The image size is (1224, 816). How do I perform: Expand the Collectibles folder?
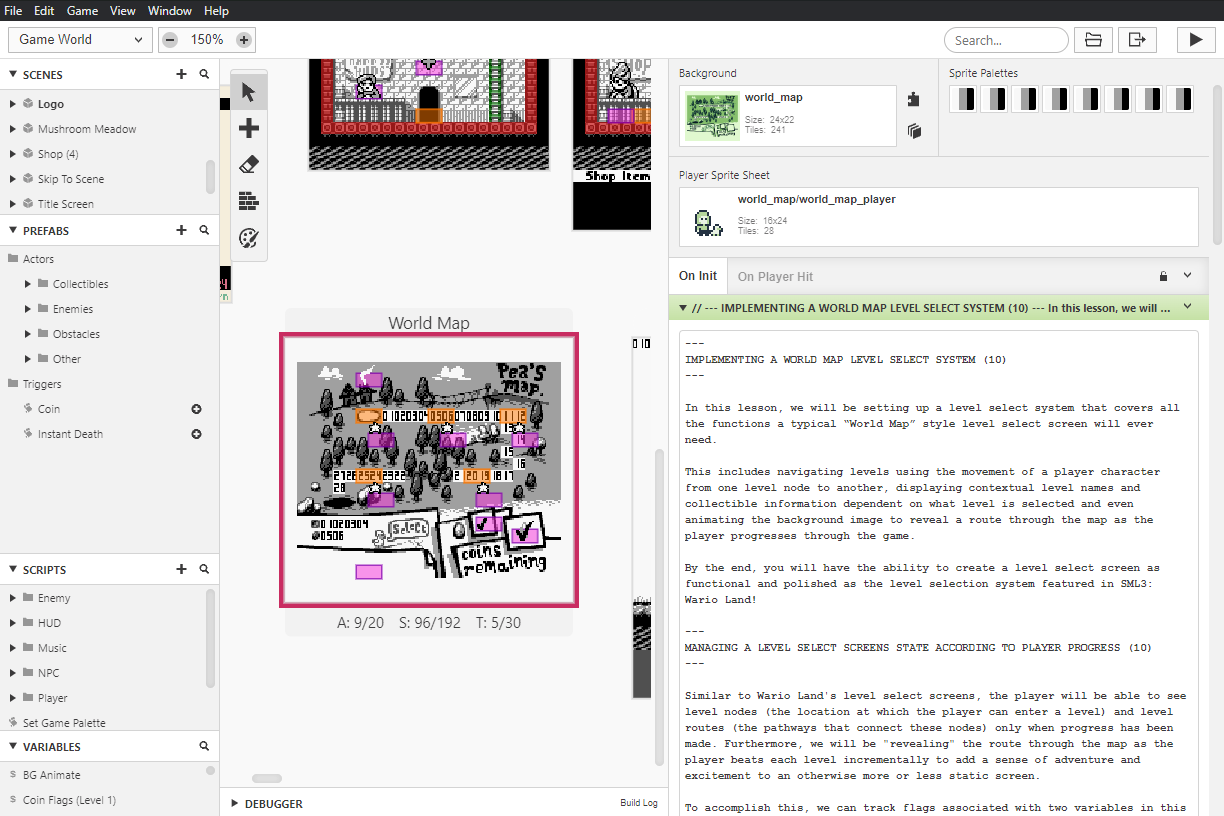pyautogui.click(x=28, y=284)
